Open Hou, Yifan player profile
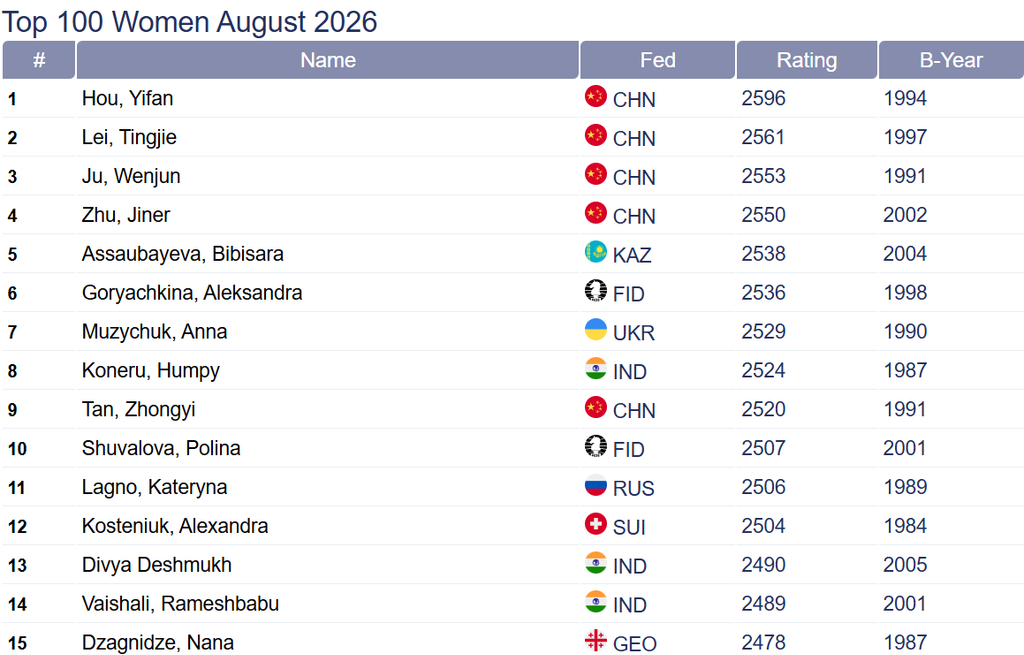Viewport: 1024px width, 655px height. point(127,99)
